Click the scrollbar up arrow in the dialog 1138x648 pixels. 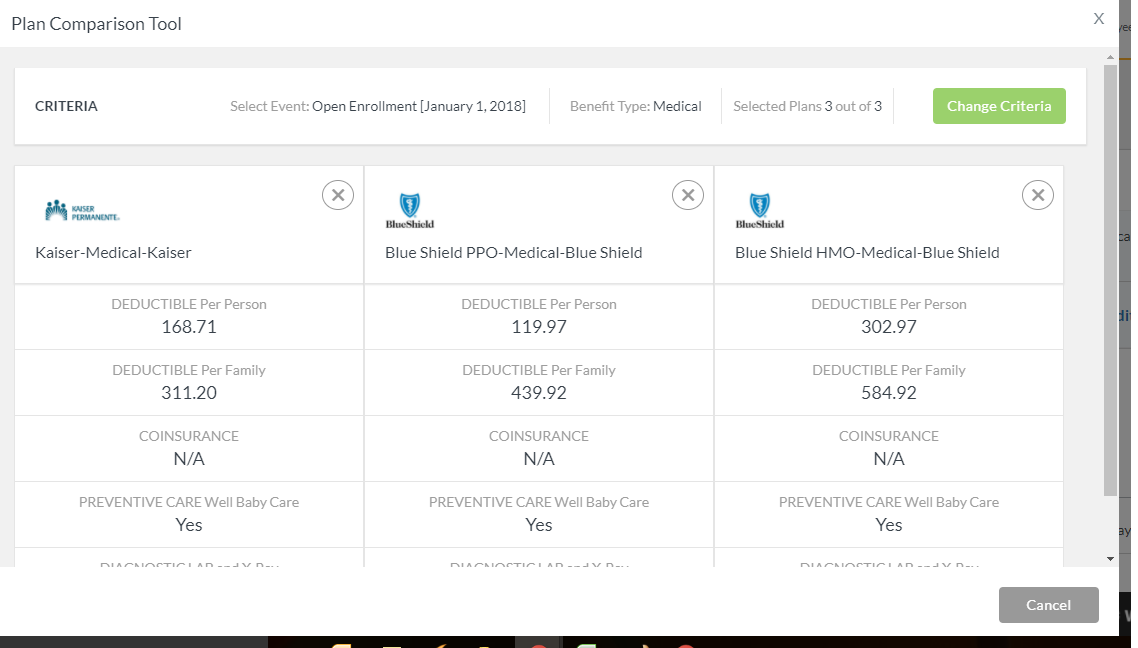tap(1110, 55)
